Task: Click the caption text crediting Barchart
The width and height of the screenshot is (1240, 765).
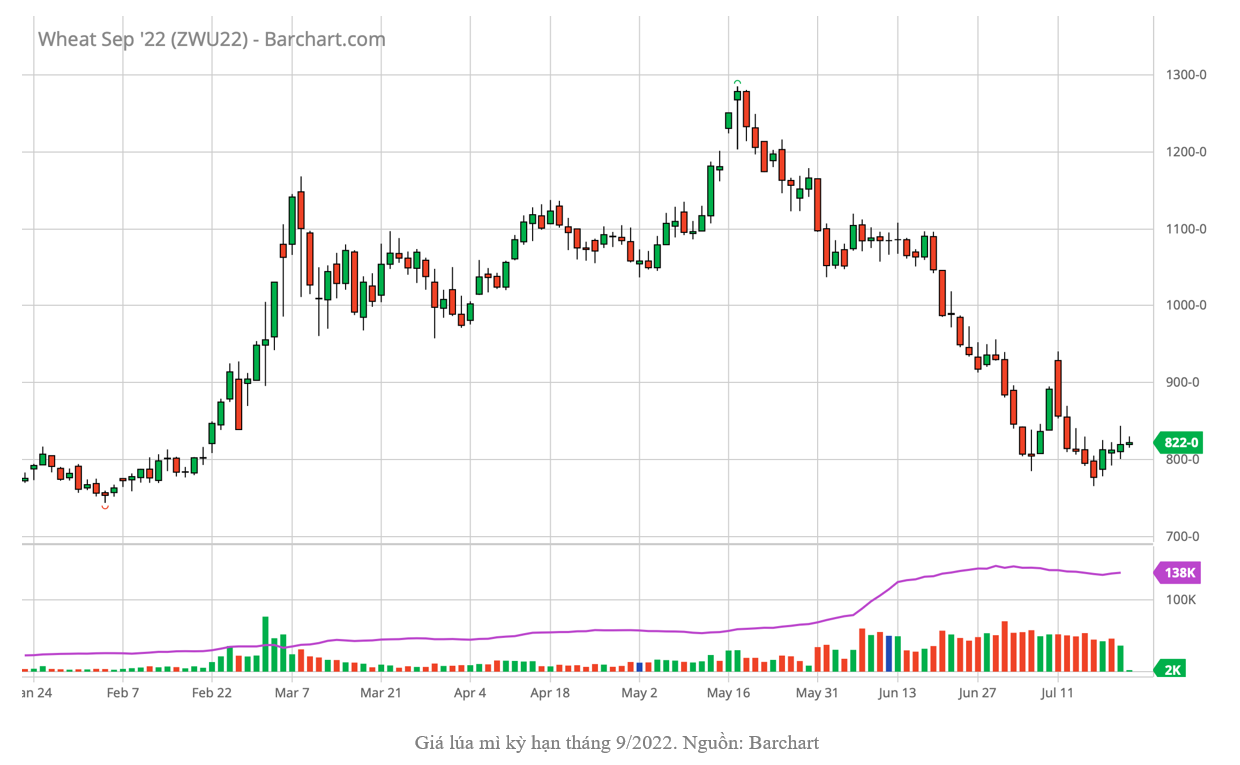Action: (x=617, y=743)
